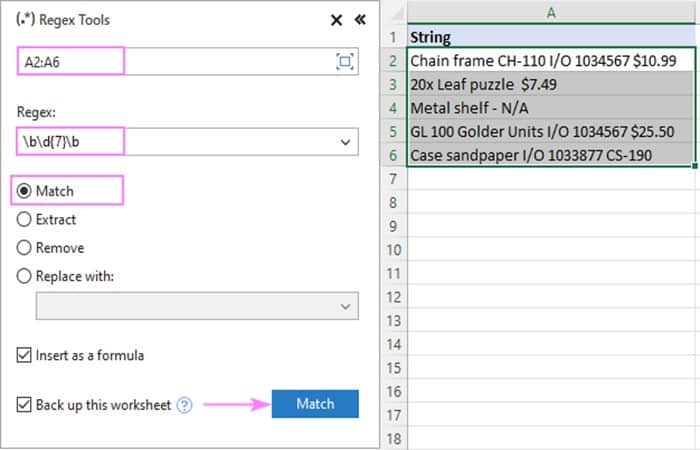Select cell with 20x Leaf puzzle $7.49
The height and width of the screenshot is (450, 700).
pyautogui.click(x=551, y=84)
